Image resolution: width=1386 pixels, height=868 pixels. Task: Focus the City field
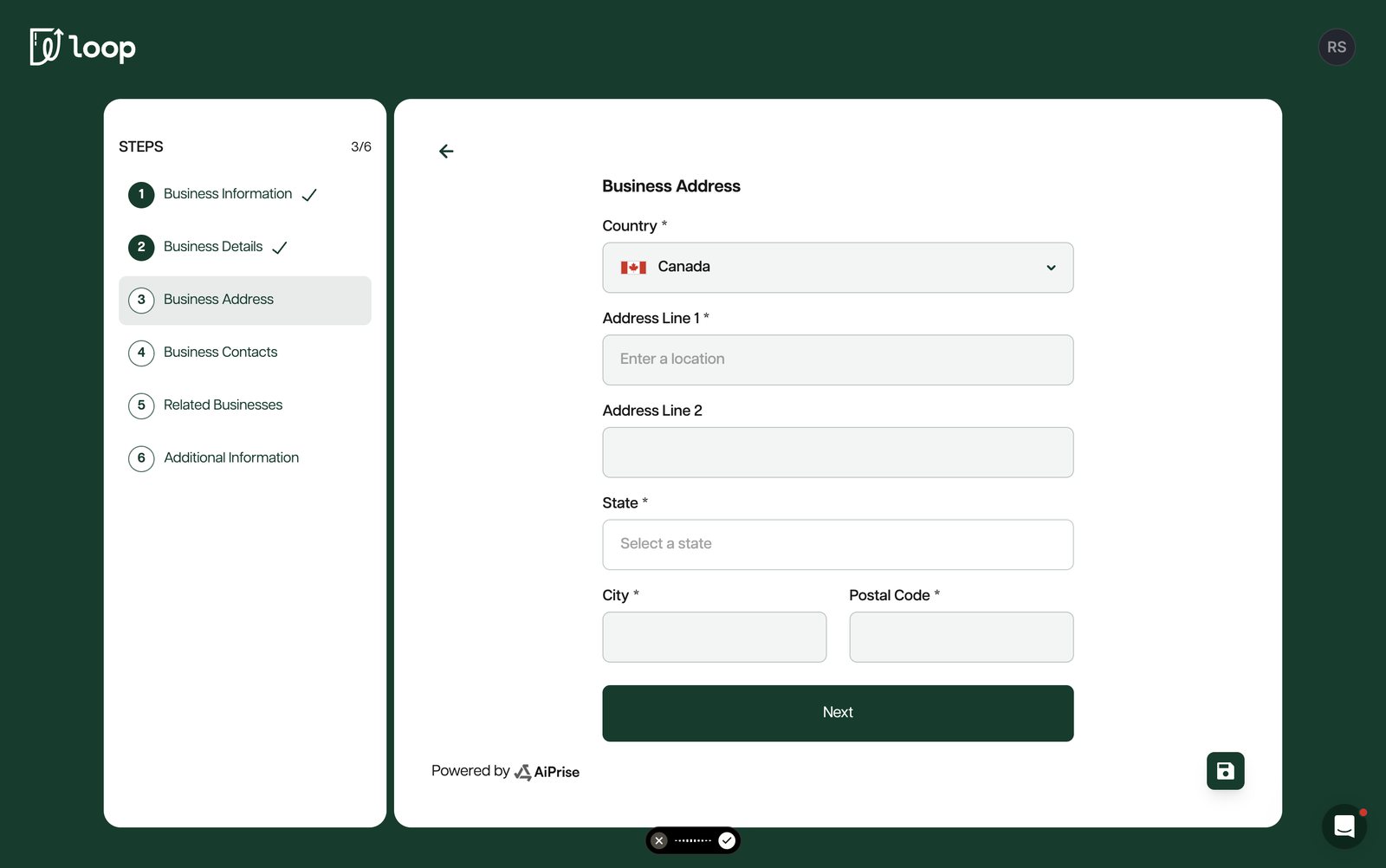coord(715,638)
